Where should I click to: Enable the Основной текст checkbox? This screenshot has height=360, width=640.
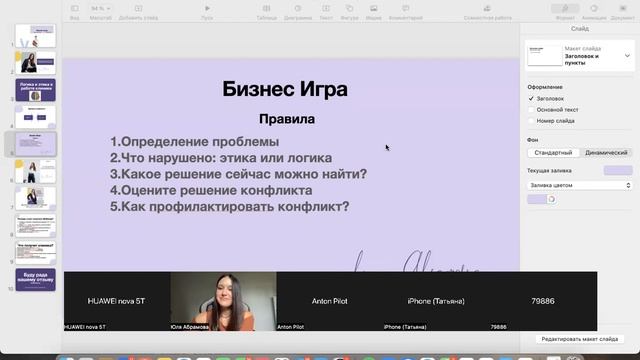(531, 110)
